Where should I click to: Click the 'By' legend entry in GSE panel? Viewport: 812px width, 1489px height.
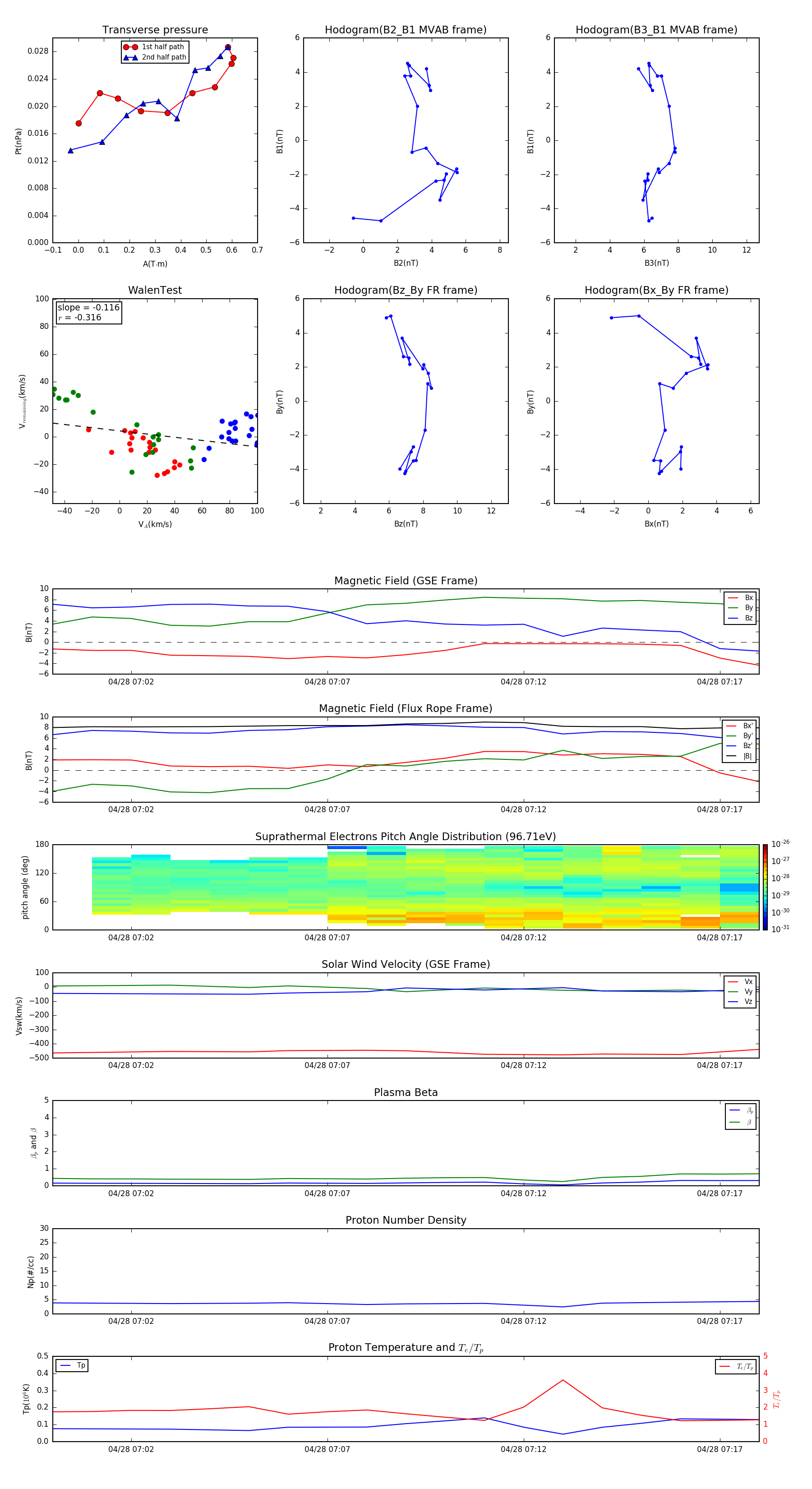pyautogui.click(x=741, y=607)
